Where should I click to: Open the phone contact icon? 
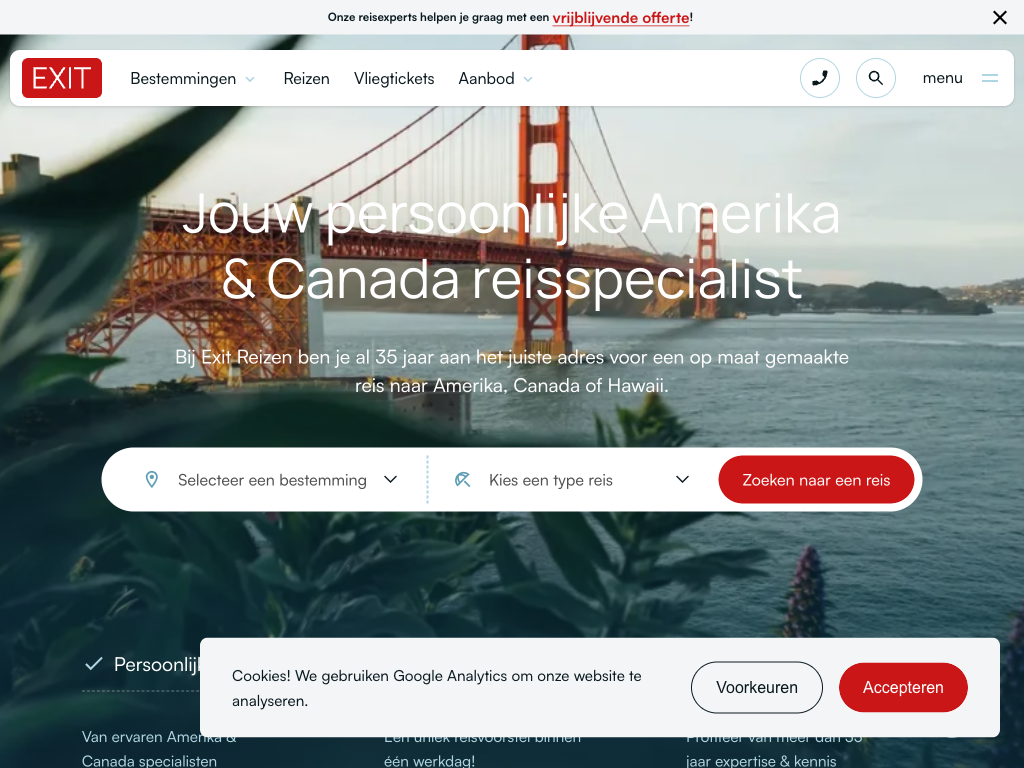[820, 78]
